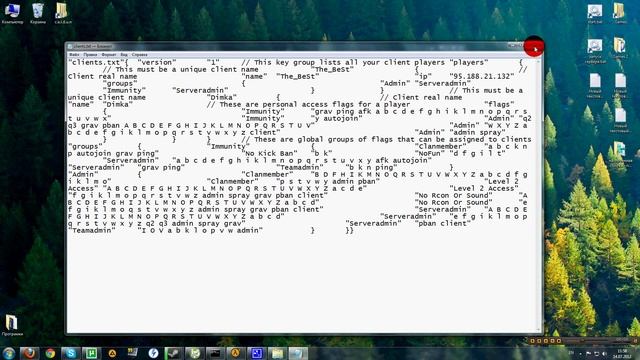This screenshot has height=360, width=640.
Task: Open the Файл menu in Notepad
Action: [x=74, y=54]
